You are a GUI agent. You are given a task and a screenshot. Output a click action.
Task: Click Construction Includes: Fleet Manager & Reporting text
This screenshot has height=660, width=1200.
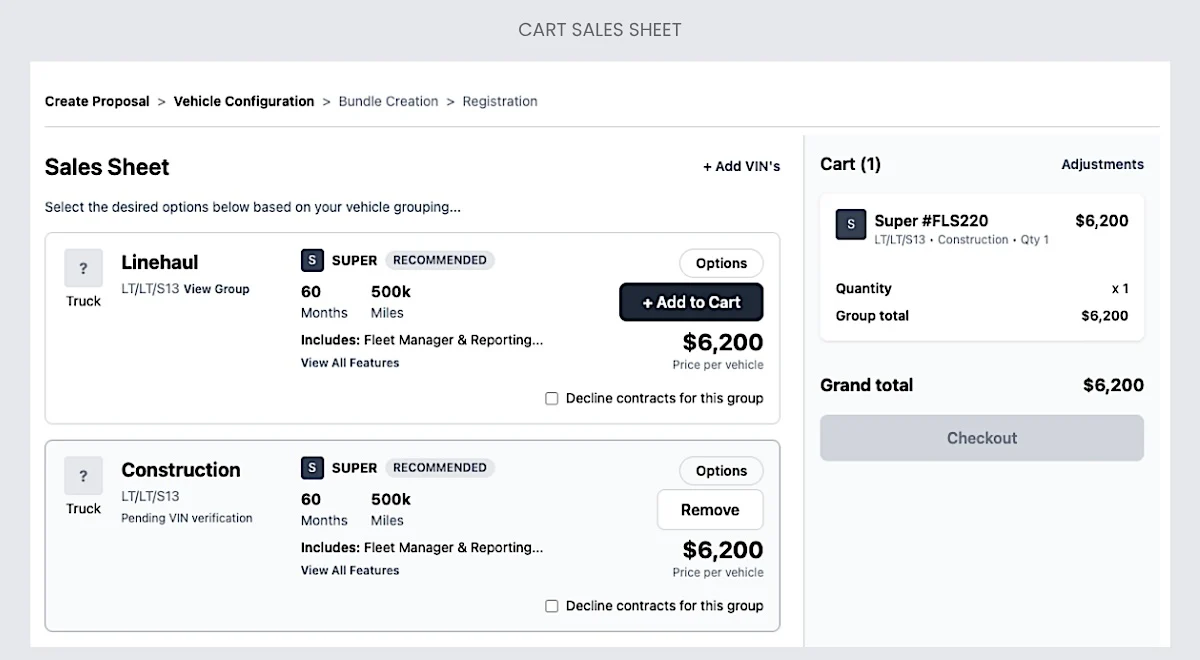pyautogui.click(x=422, y=548)
